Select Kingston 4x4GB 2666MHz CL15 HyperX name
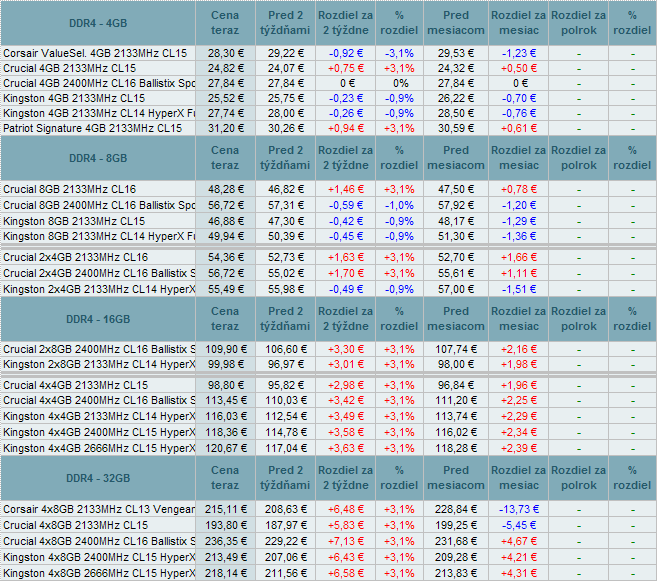 coord(99,448)
